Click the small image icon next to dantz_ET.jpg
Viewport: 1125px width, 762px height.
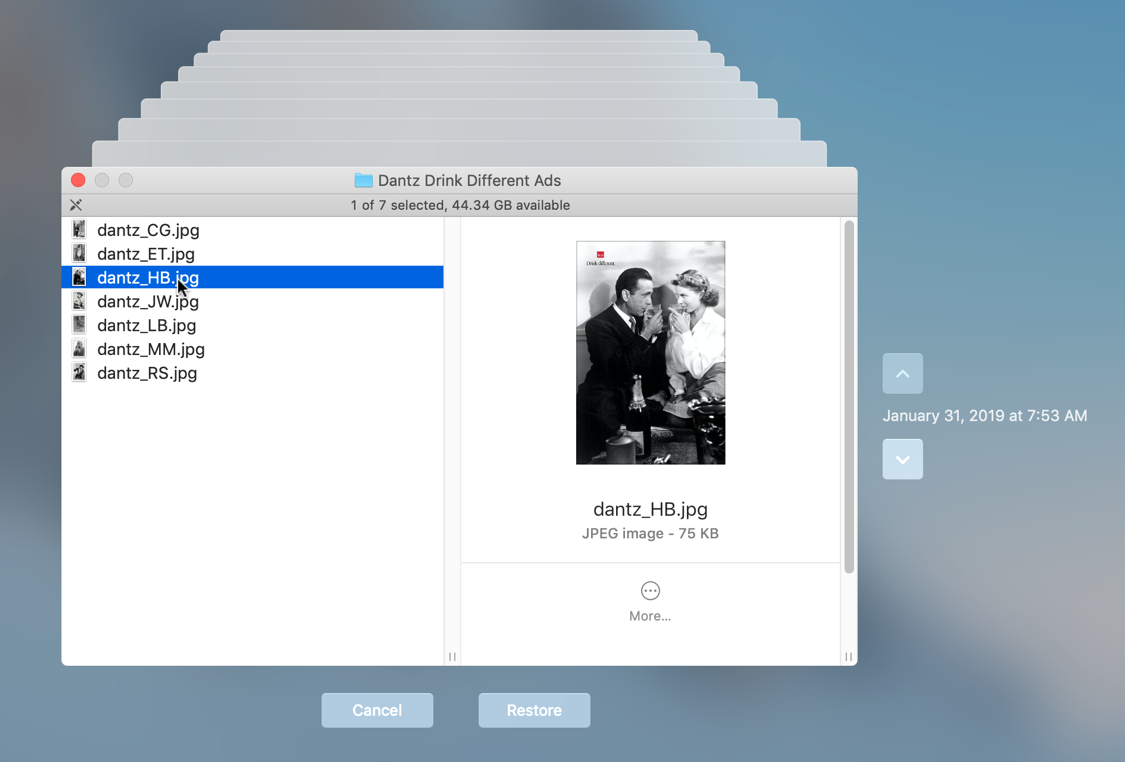tap(79, 253)
